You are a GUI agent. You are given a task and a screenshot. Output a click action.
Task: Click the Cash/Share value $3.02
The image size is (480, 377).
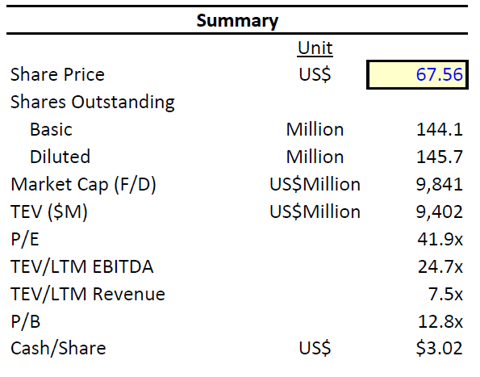439,348
